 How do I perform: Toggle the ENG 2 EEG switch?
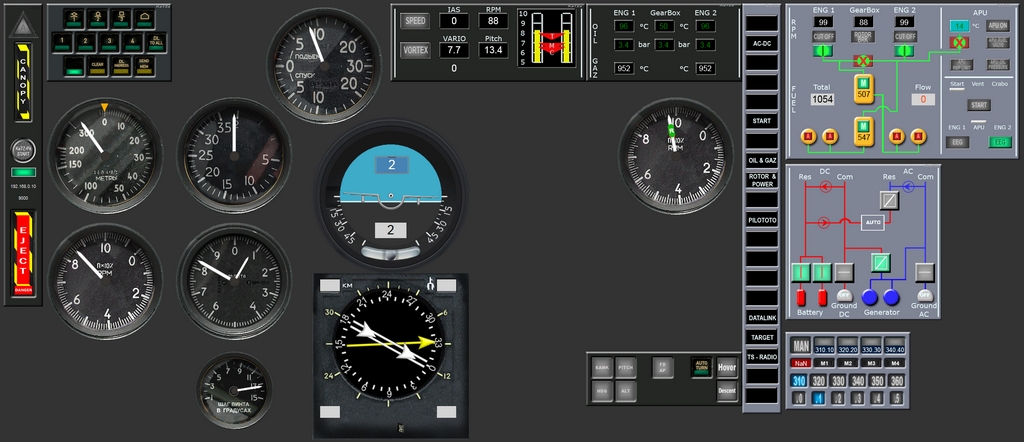point(1000,142)
